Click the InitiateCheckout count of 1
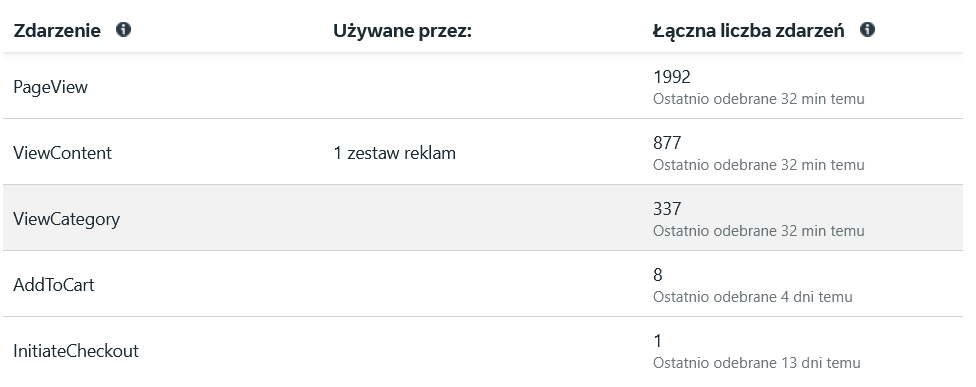976x387 pixels. pyautogui.click(x=658, y=340)
